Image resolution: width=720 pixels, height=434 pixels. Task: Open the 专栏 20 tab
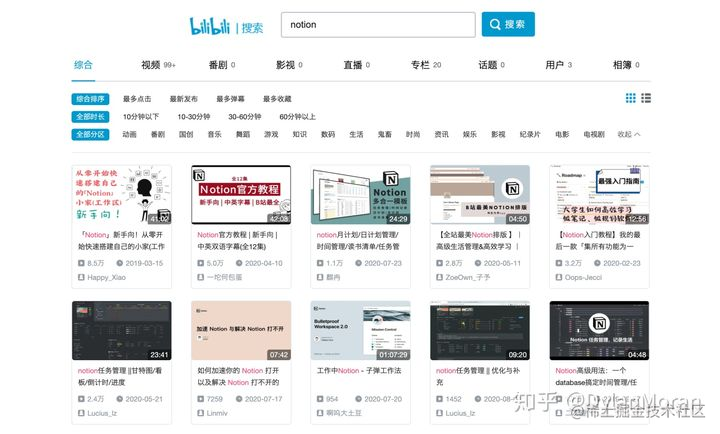point(426,65)
